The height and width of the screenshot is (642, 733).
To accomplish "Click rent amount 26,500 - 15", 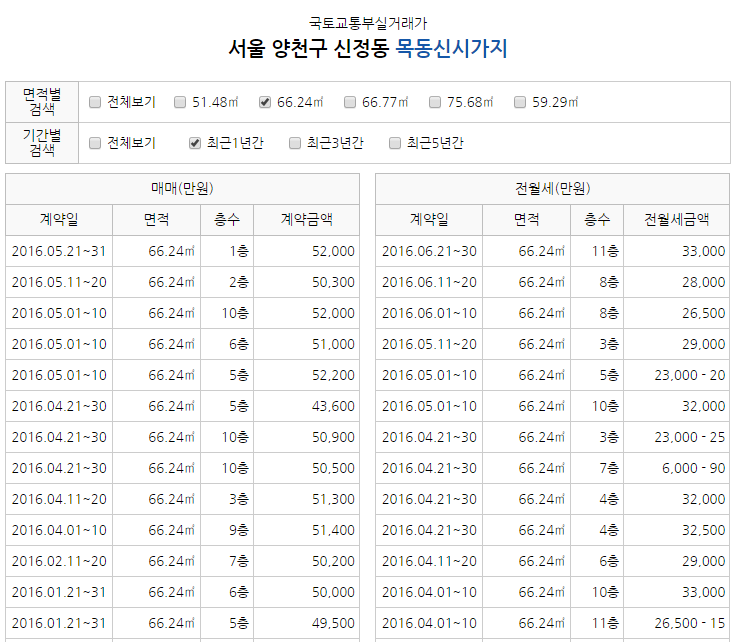I will [x=690, y=623].
